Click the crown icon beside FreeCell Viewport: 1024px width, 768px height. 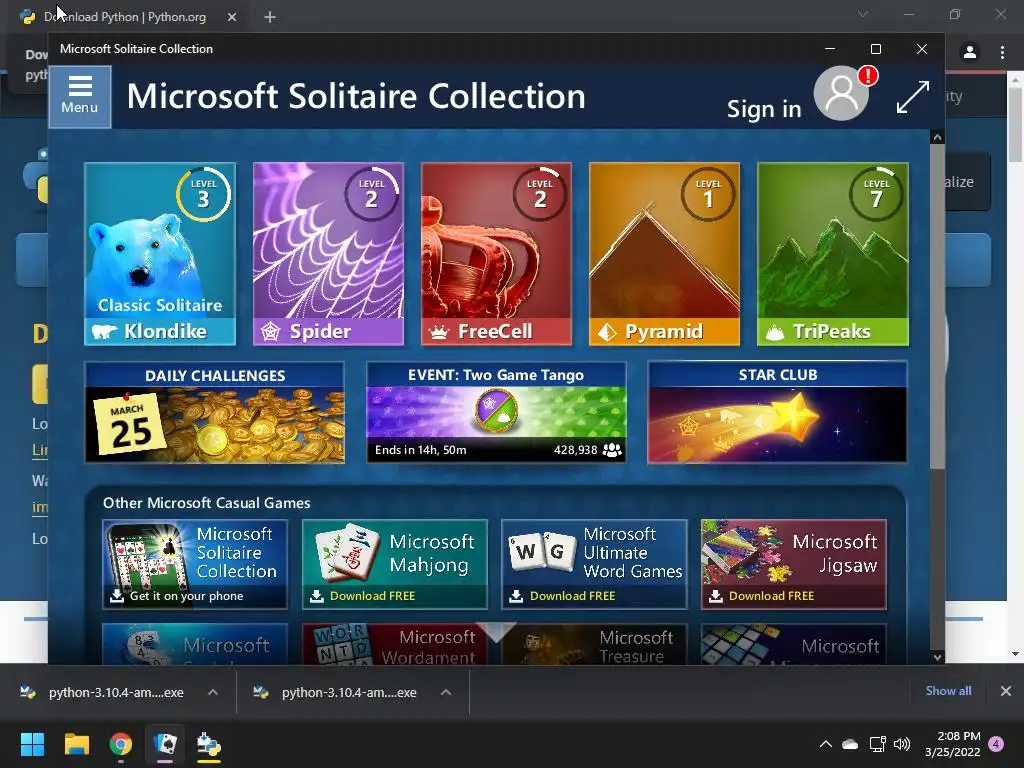coord(438,332)
